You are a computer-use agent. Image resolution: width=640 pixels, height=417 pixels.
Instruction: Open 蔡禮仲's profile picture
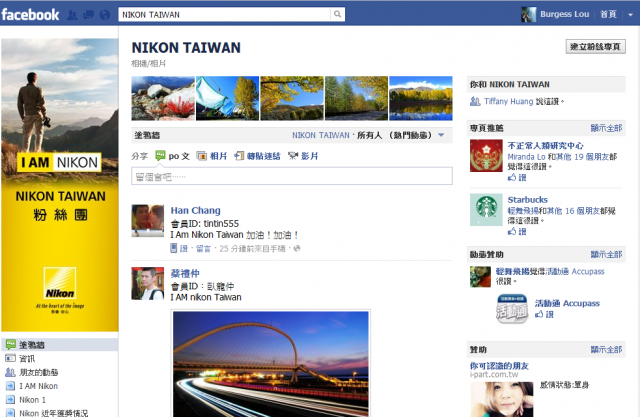click(147, 284)
